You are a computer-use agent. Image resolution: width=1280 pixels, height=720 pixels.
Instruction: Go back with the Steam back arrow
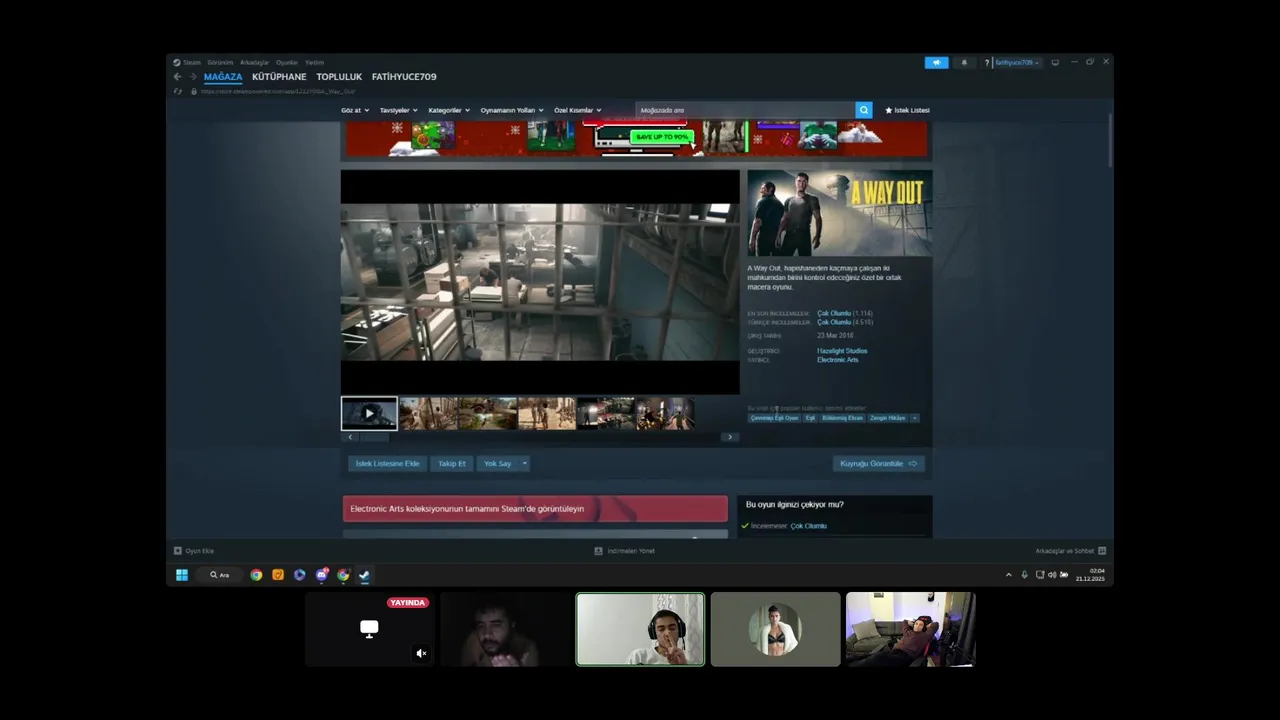[177, 77]
